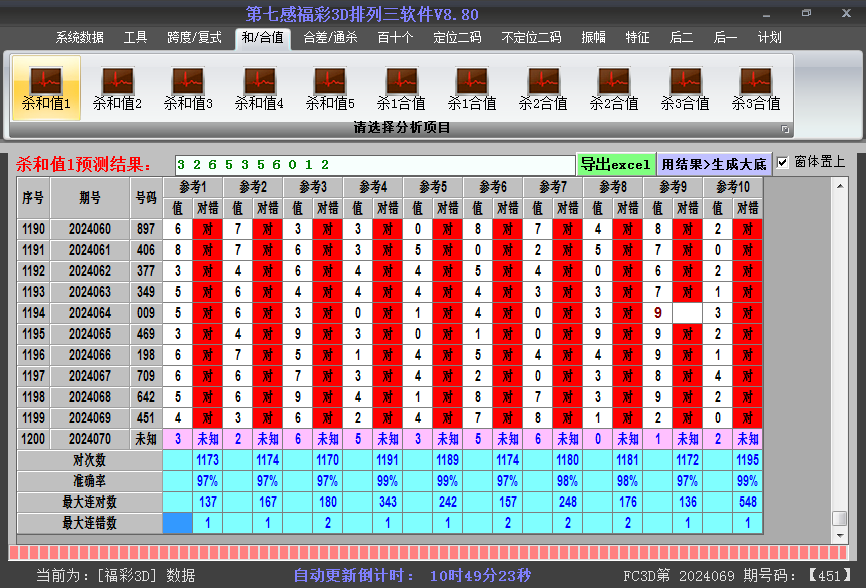866x588 pixels.
Task: Open the 百十个 tab
Action: [x=395, y=38]
